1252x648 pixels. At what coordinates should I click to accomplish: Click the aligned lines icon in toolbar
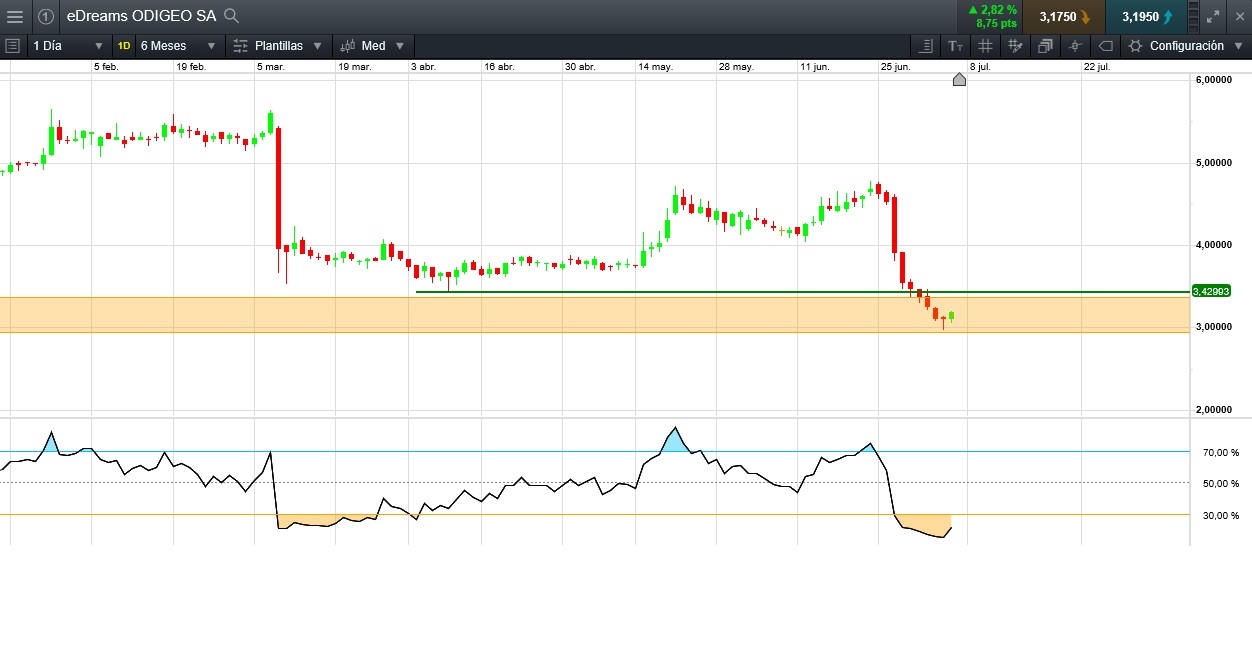click(x=925, y=46)
